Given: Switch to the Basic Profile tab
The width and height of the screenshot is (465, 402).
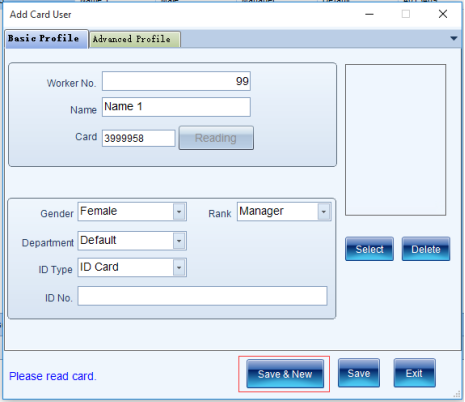Looking at the screenshot, I should [x=46, y=39].
